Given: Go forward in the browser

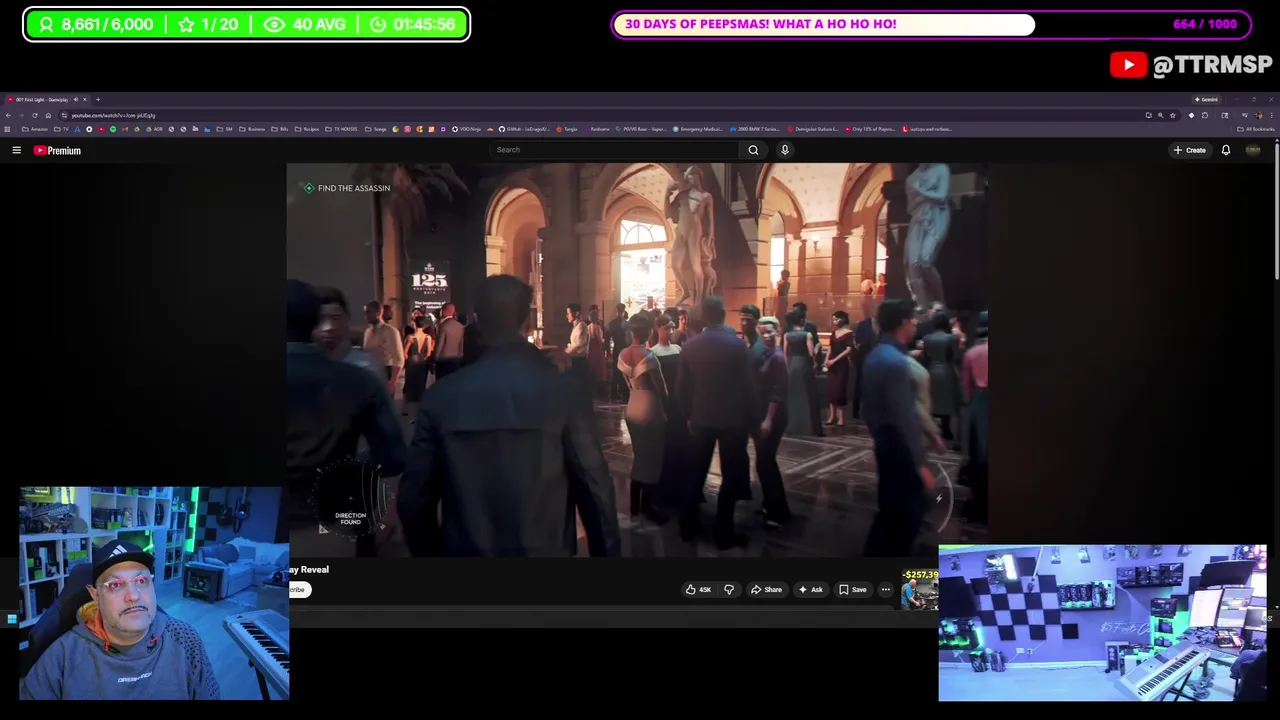Looking at the screenshot, I should click(21, 115).
